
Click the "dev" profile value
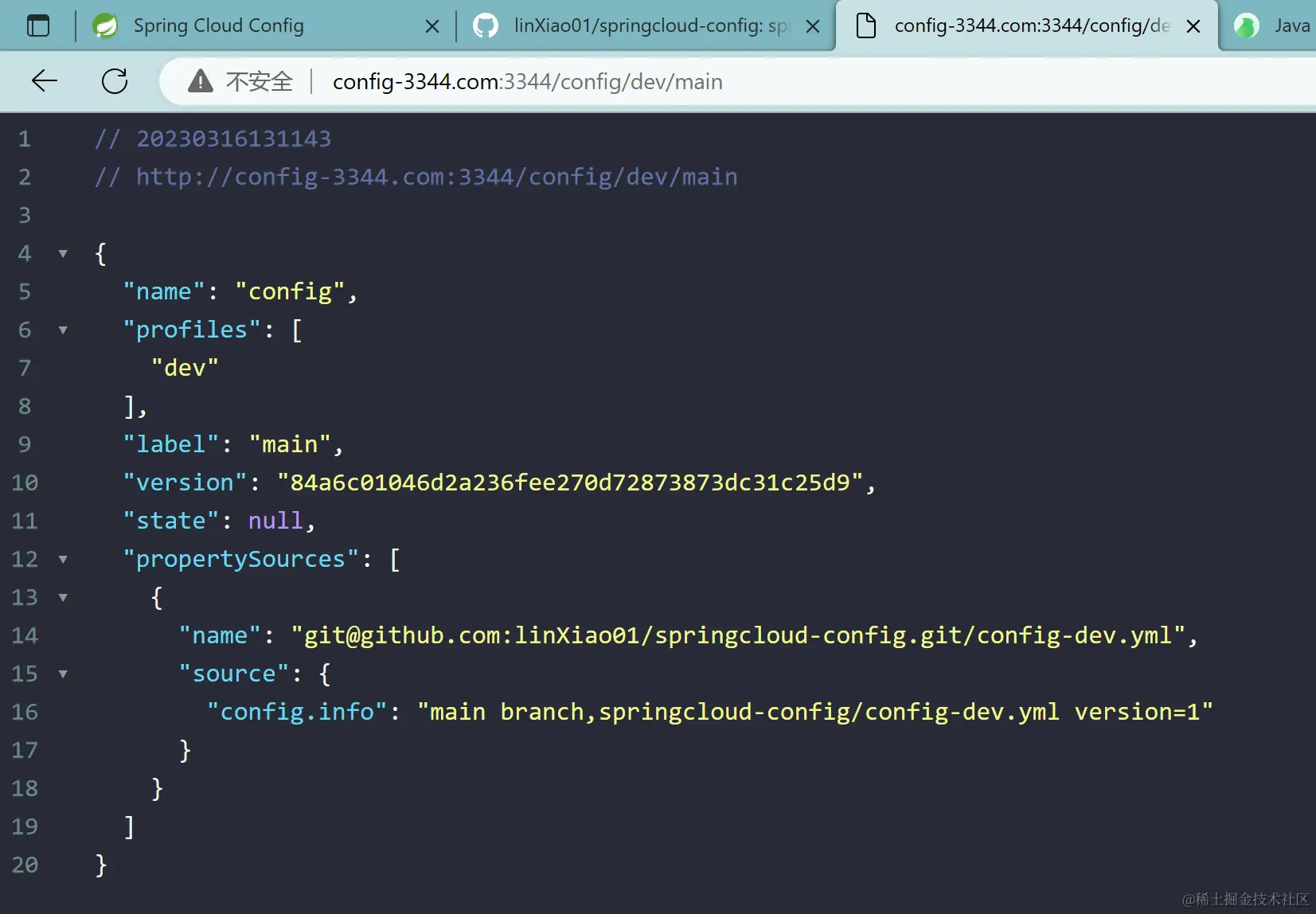pos(185,368)
